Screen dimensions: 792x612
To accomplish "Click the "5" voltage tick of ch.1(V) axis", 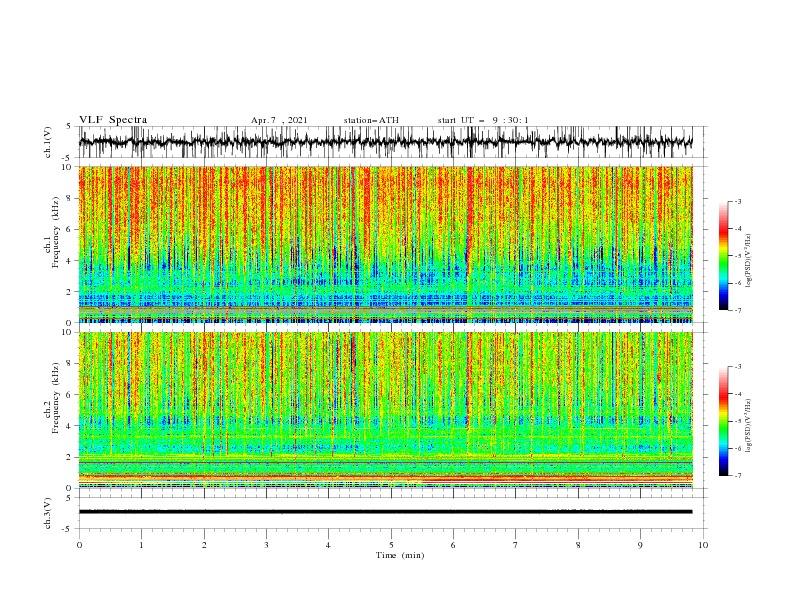I will (x=69, y=127).
